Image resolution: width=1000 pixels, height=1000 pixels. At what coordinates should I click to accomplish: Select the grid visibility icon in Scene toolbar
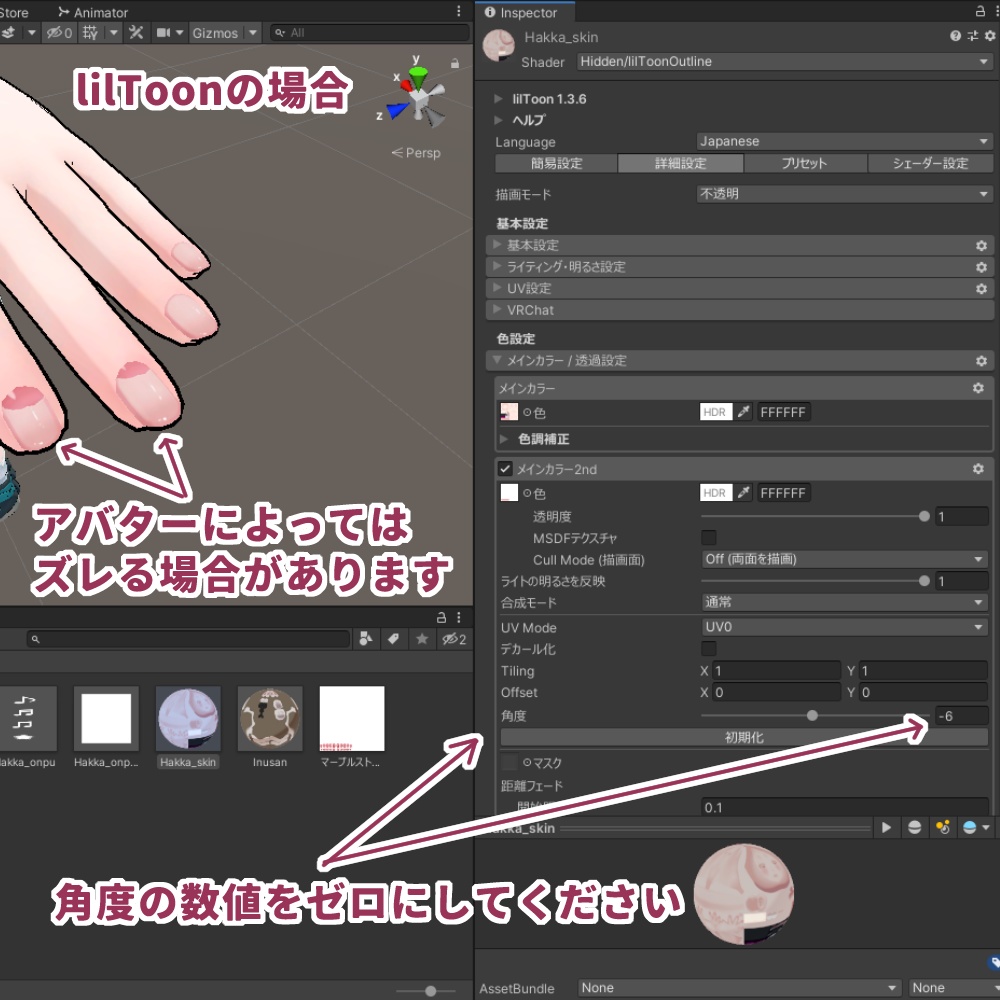92,32
